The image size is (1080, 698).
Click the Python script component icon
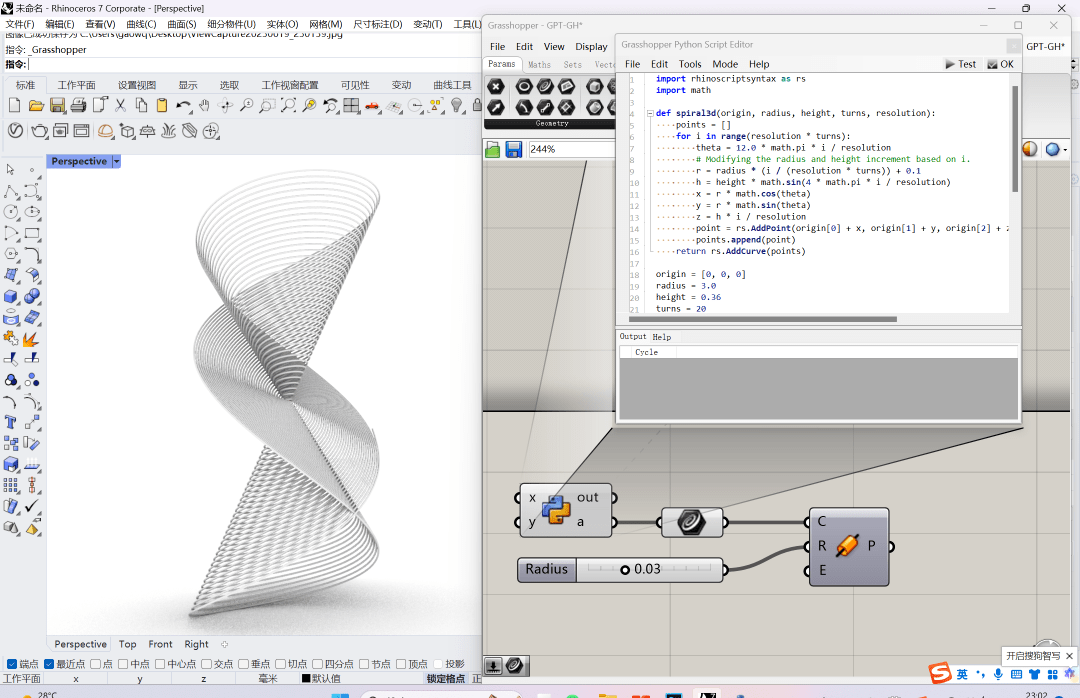coord(556,509)
